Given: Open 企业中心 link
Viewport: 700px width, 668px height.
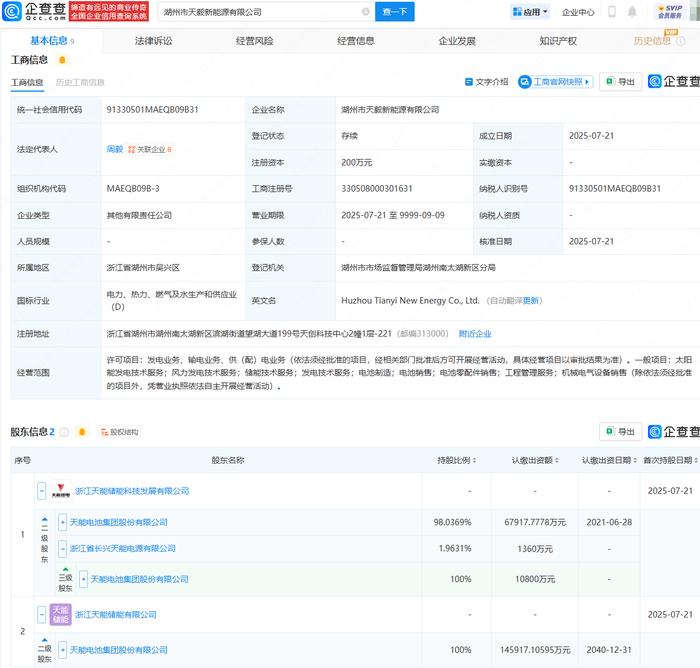Looking at the screenshot, I should [578, 12].
